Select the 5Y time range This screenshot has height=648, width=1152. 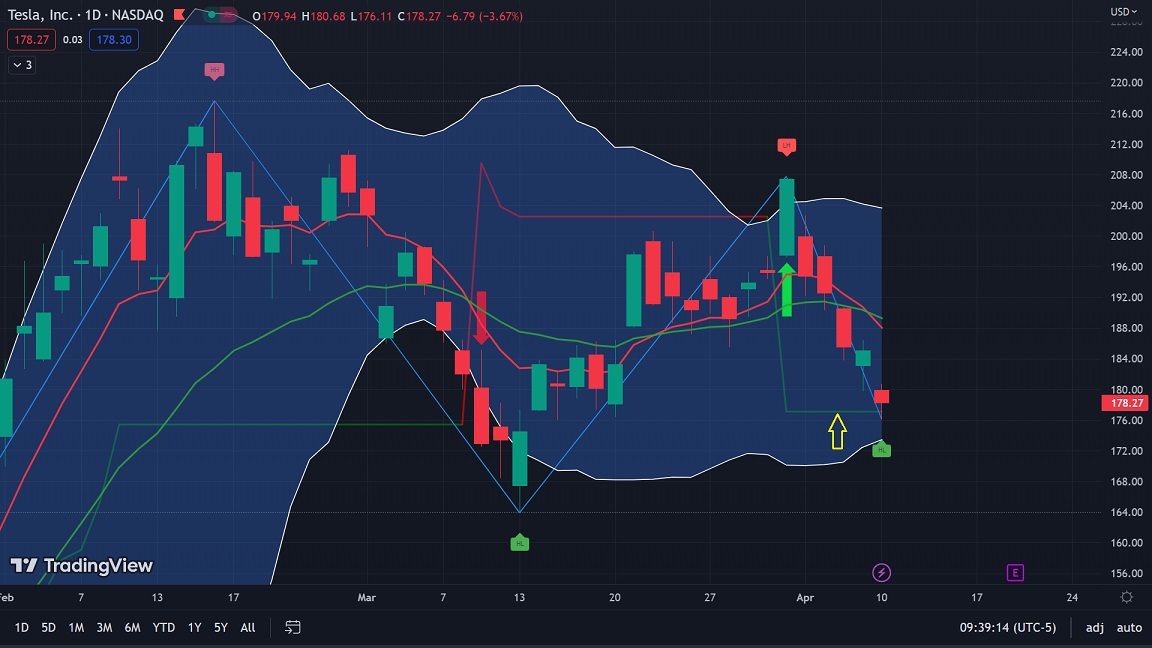[220, 627]
